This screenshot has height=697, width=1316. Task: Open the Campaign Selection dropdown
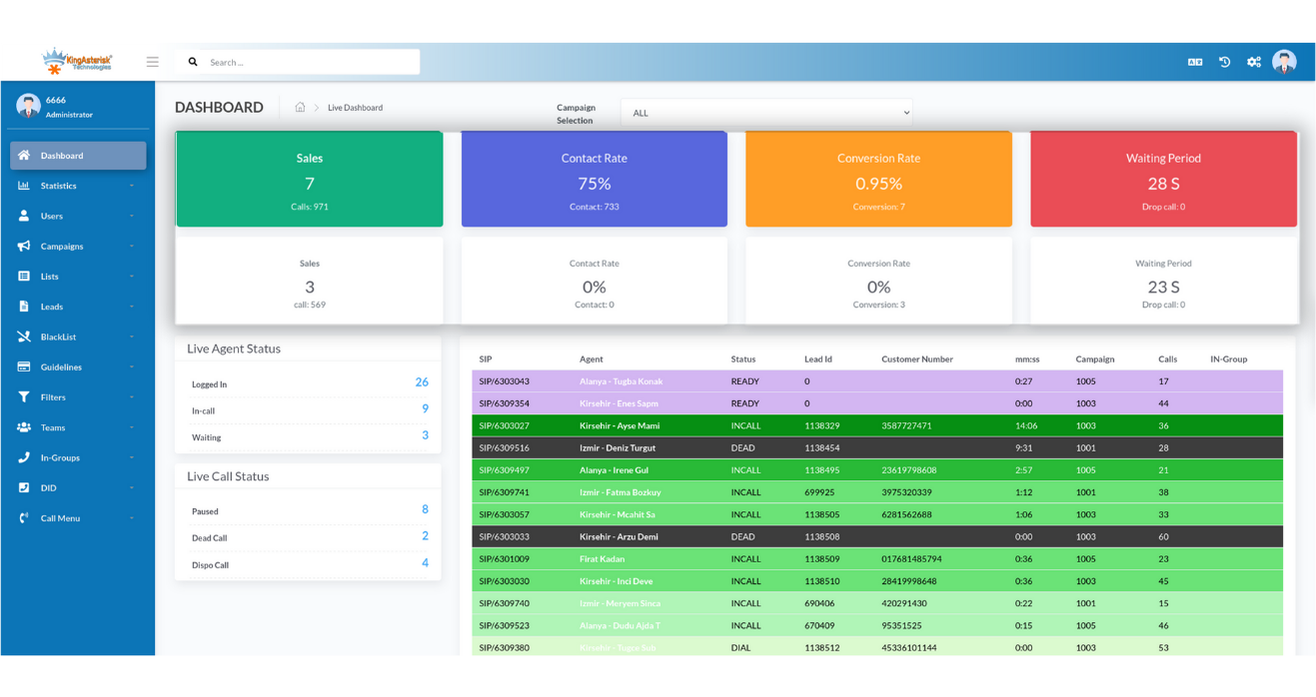(x=766, y=113)
